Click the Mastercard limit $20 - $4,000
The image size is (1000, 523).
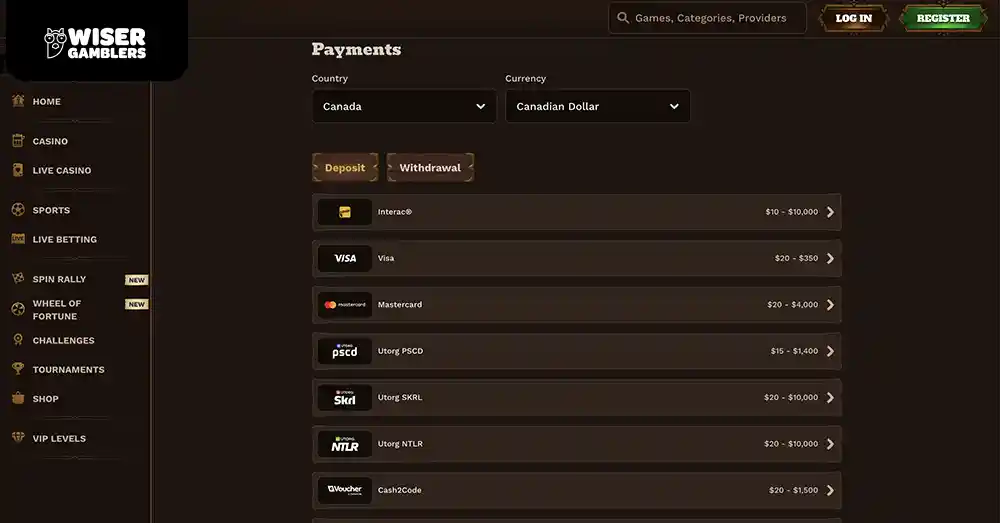pyautogui.click(x=792, y=305)
